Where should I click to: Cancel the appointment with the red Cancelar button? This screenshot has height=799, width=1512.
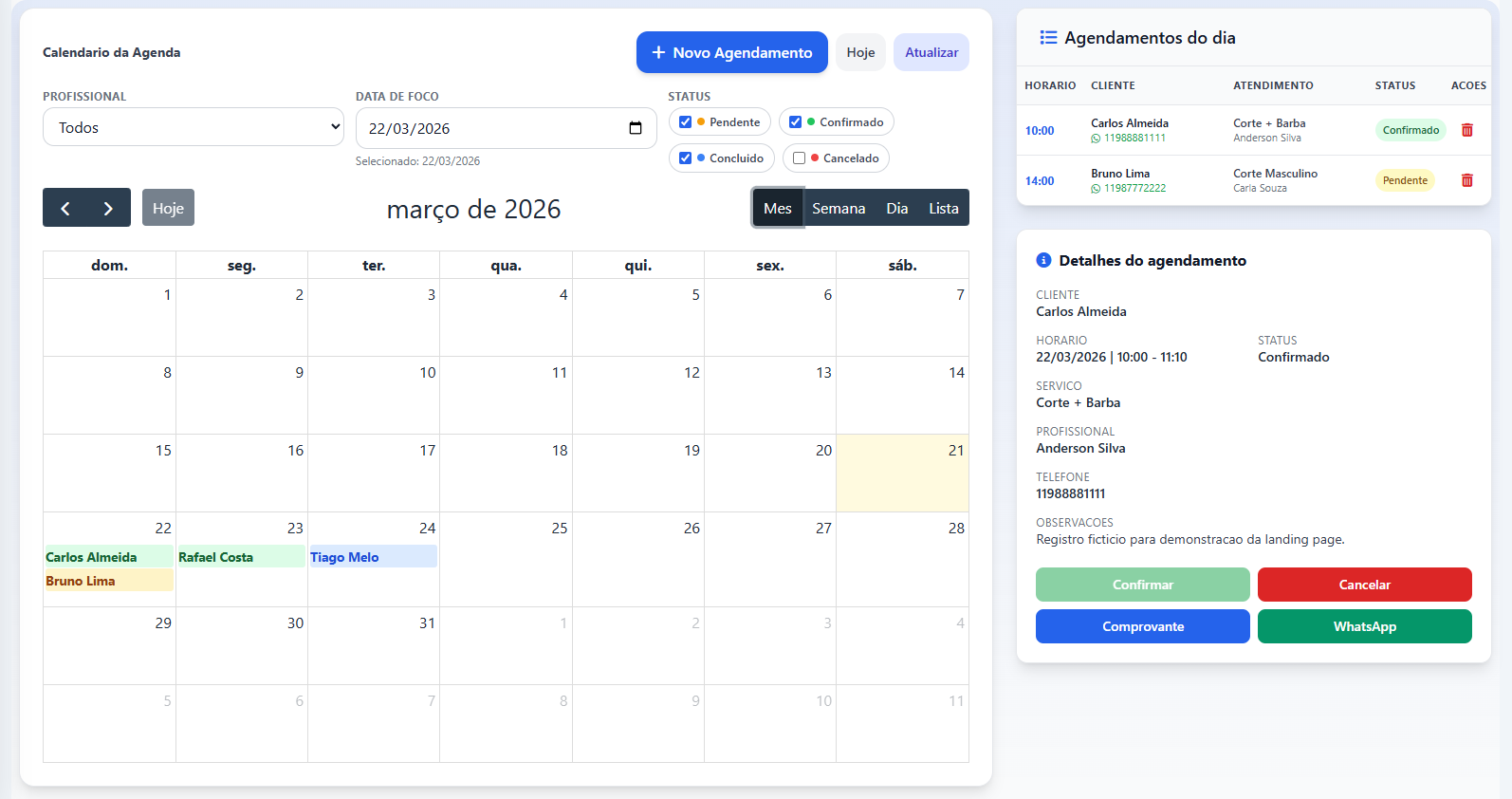(x=1365, y=585)
